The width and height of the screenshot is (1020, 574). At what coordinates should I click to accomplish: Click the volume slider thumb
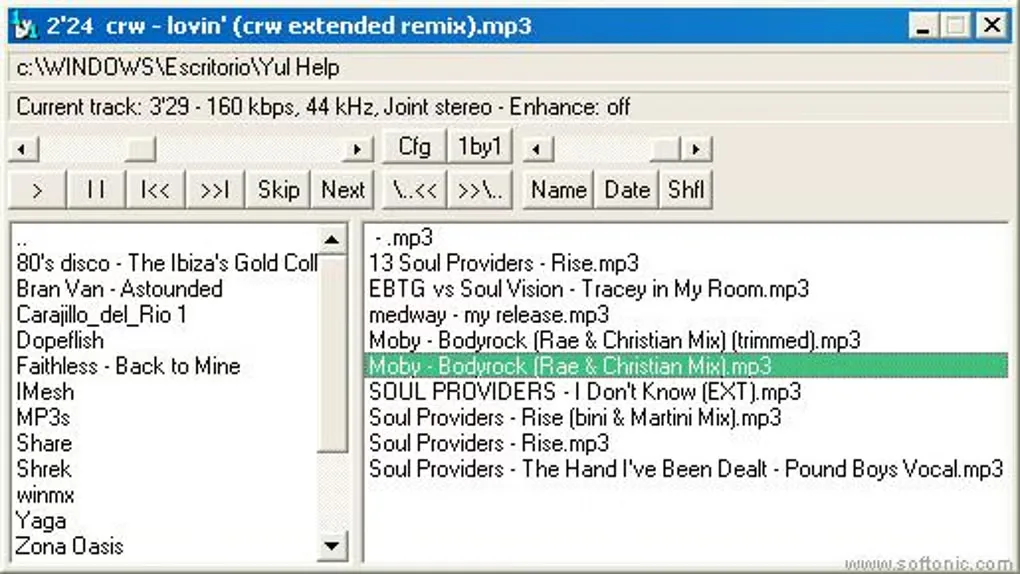tap(665, 149)
